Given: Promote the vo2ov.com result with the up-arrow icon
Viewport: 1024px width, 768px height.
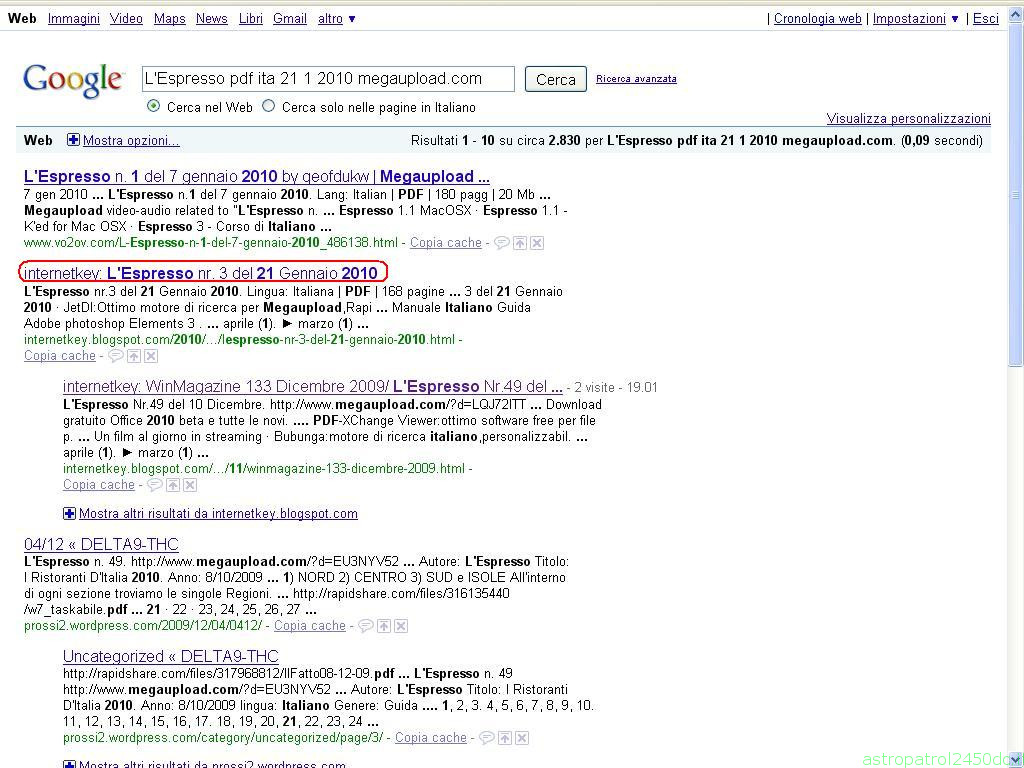Looking at the screenshot, I should [520, 243].
